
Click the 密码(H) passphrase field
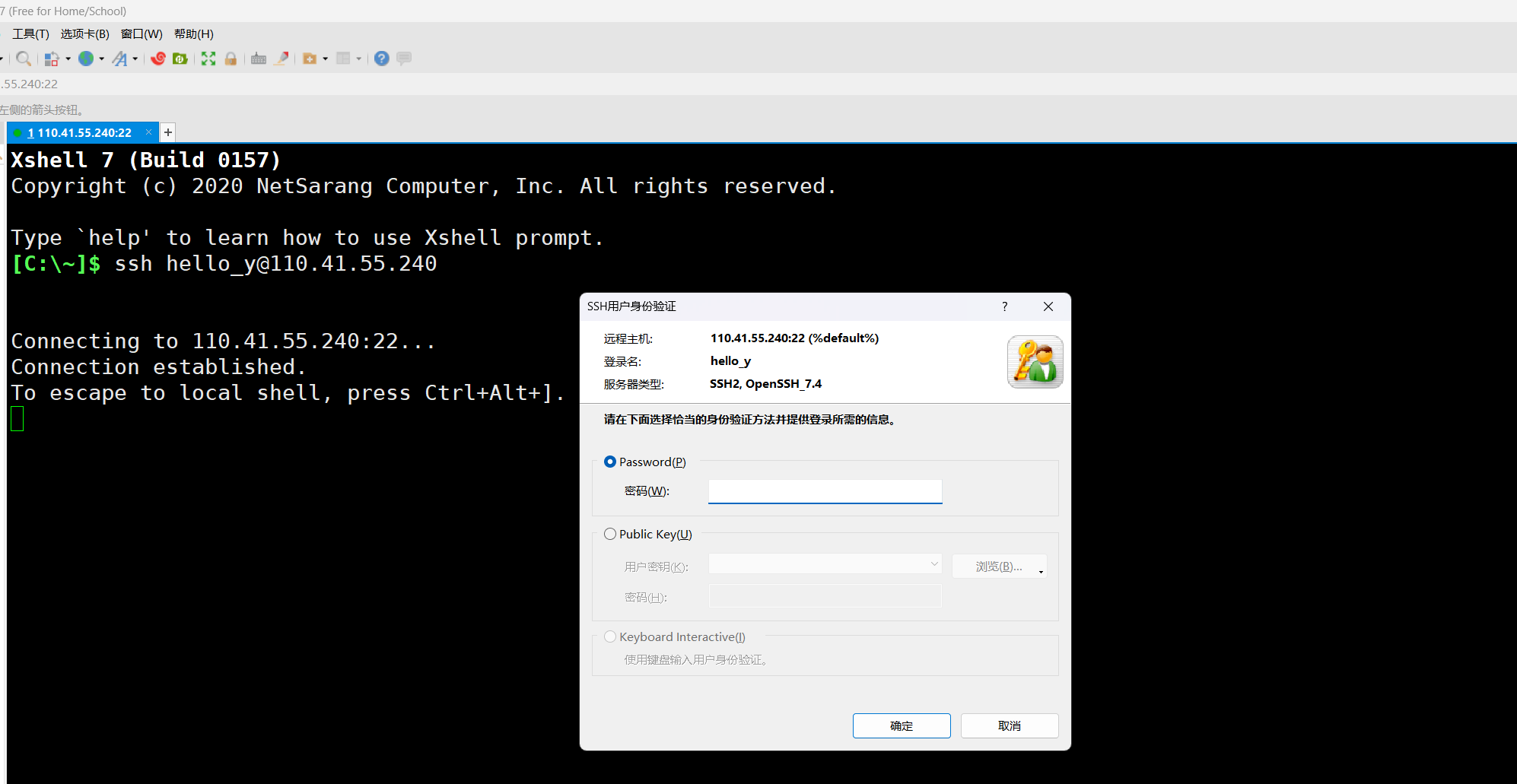[825, 596]
